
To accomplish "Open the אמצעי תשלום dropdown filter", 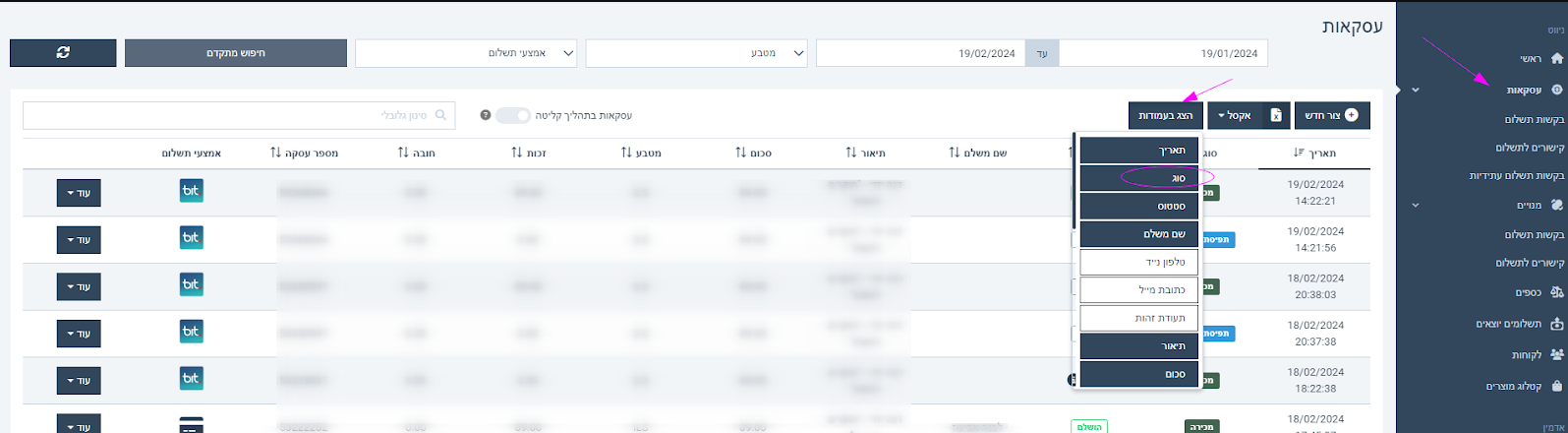I will [x=466, y=53].
